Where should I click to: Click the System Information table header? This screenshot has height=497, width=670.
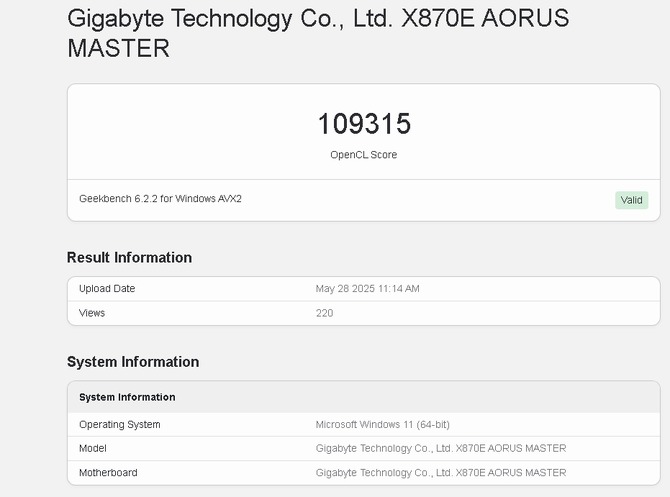[x=127, y=397]
